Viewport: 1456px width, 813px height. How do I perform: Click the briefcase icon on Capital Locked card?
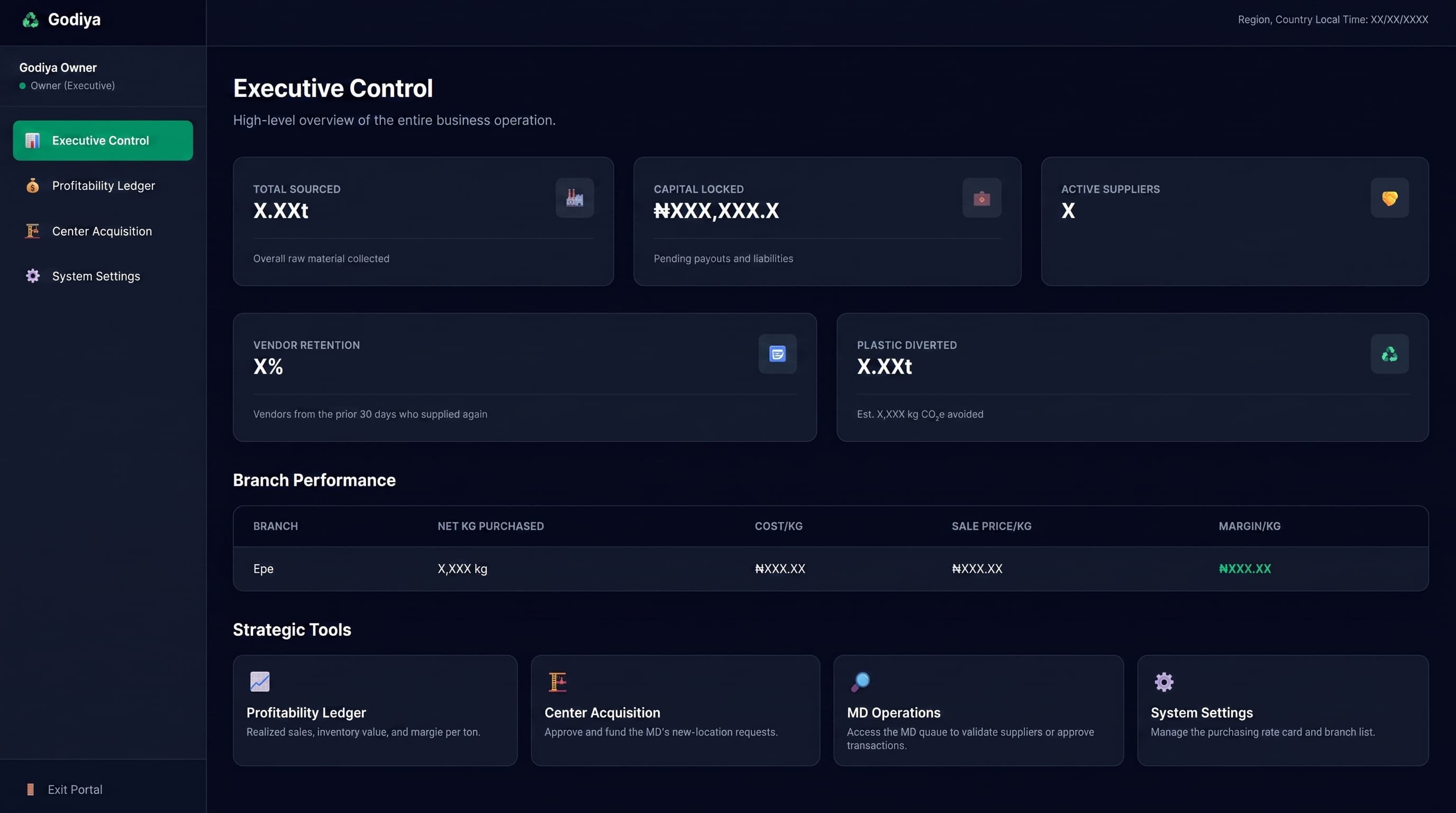(982, 198)
